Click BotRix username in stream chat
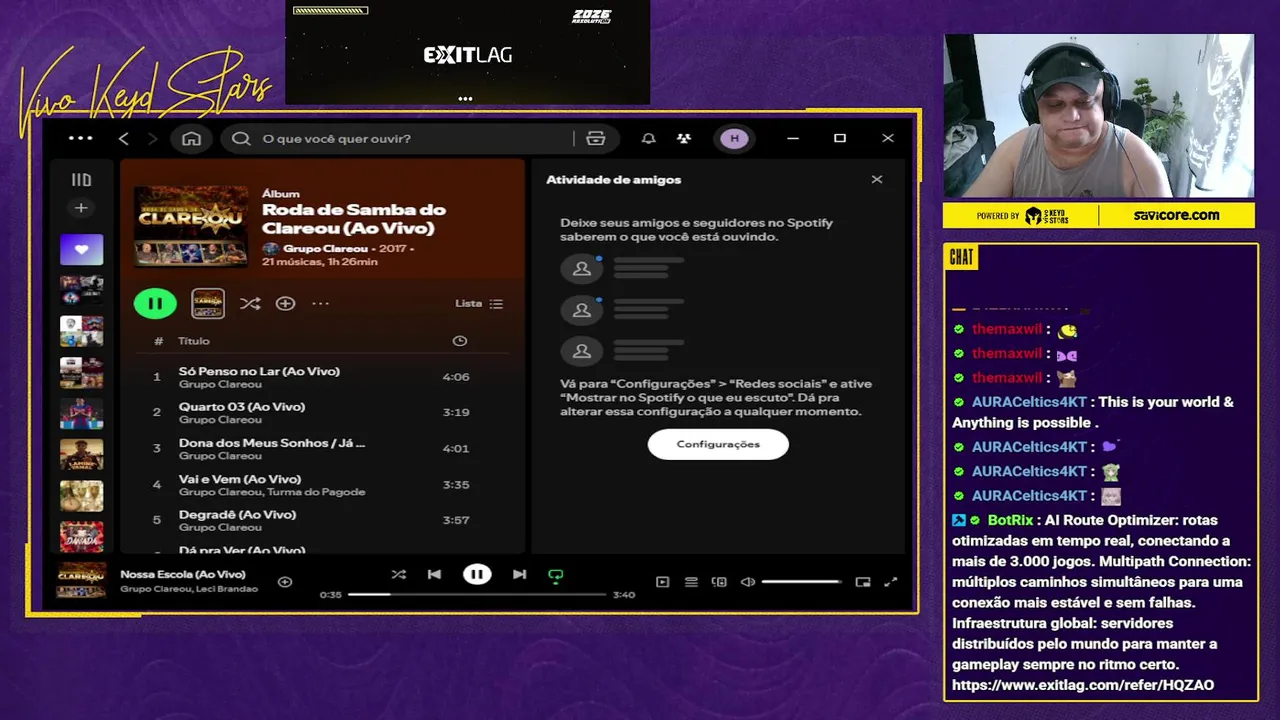The image size is (1280, 720). [1010, 520]
